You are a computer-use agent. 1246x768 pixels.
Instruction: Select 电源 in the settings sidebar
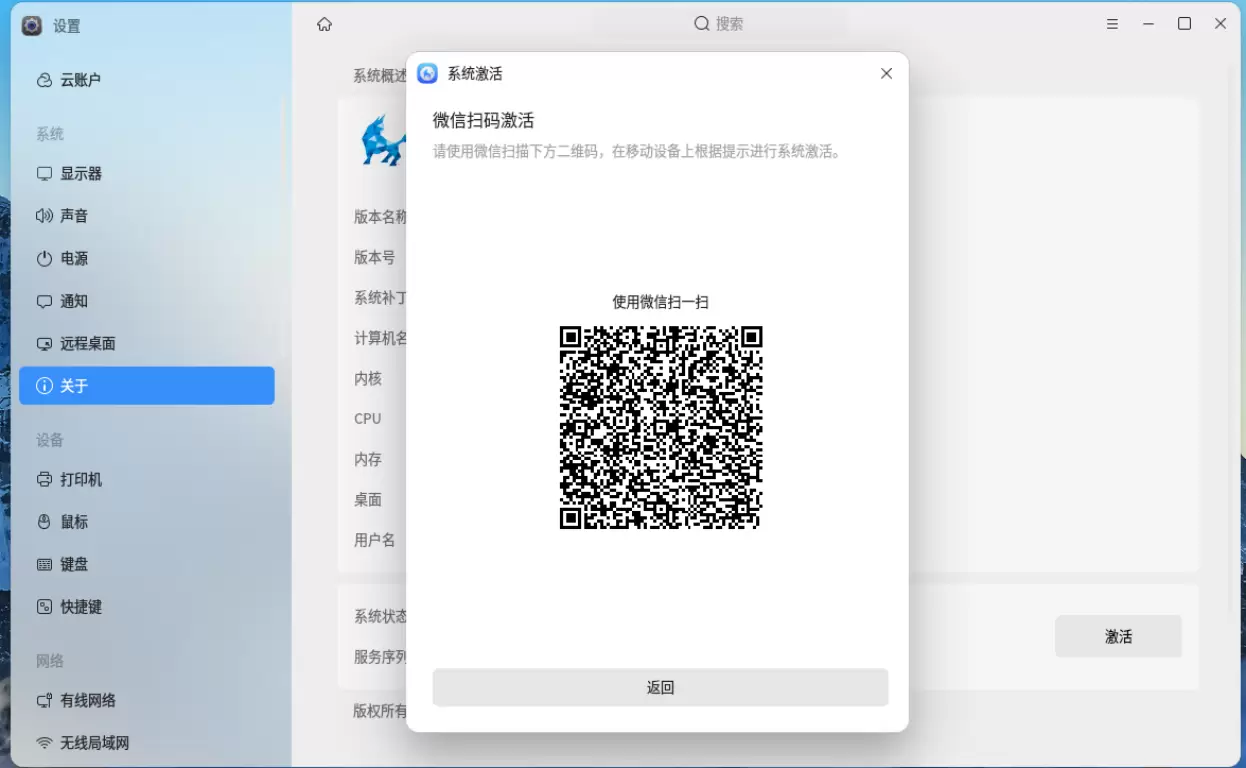[146, 258]
